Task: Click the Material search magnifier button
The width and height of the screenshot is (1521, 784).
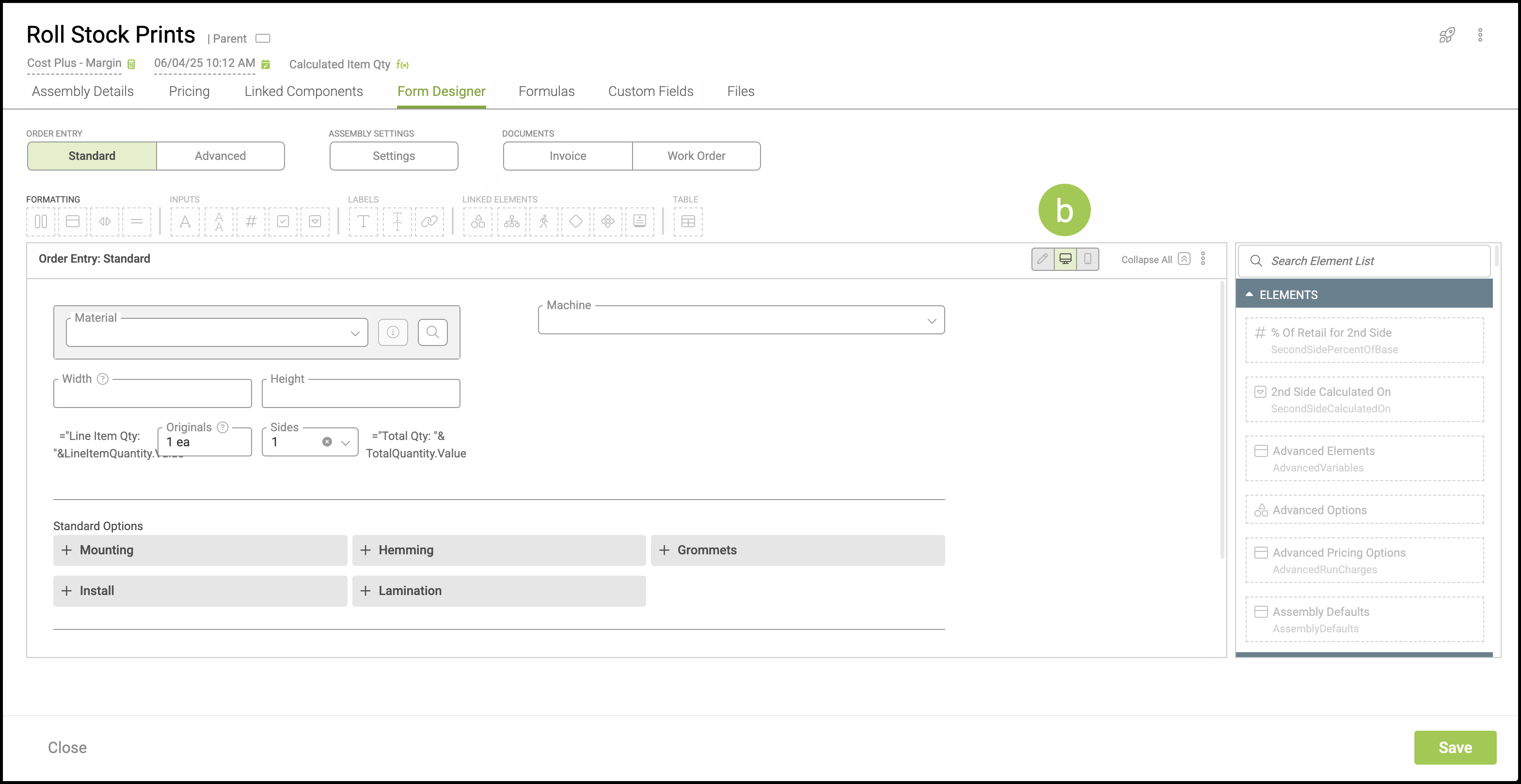Action: [432, 332]
